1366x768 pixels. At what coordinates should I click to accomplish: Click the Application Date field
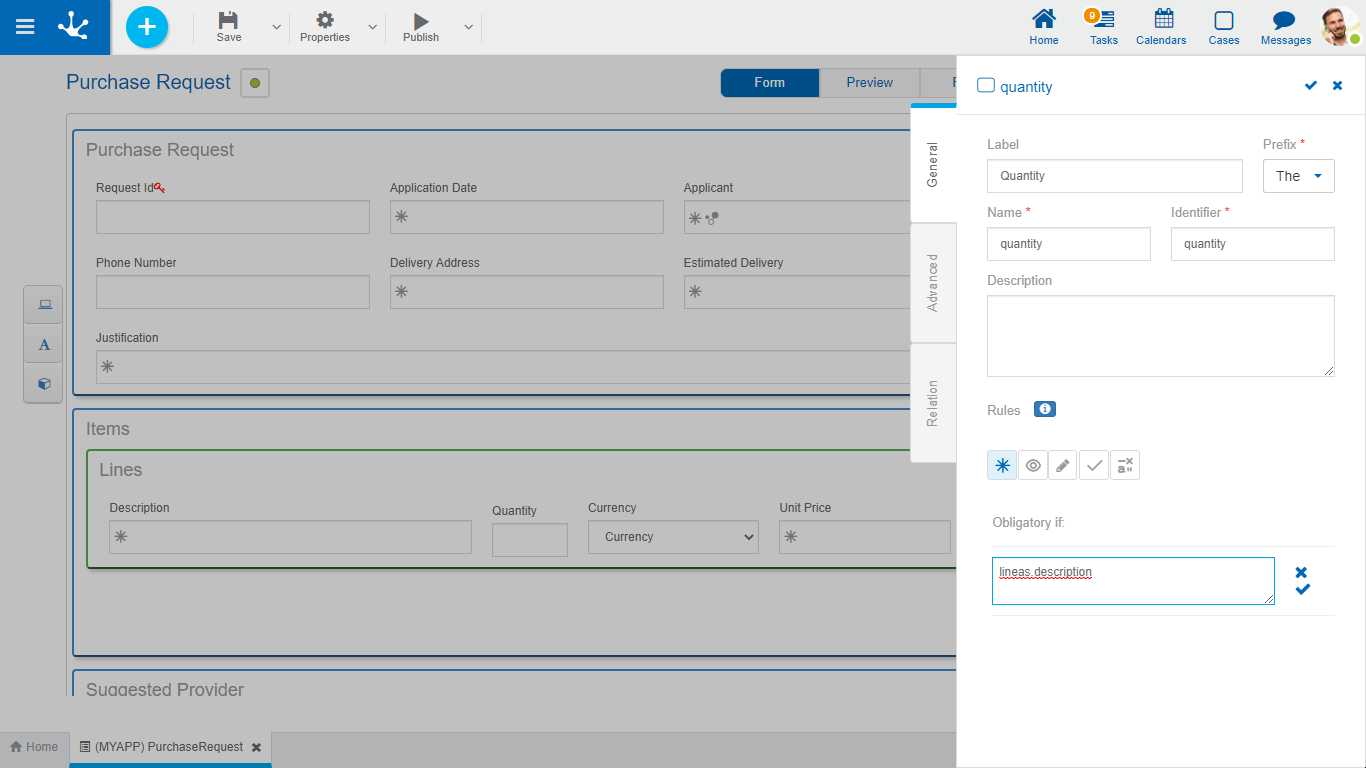tap(527, 217)
